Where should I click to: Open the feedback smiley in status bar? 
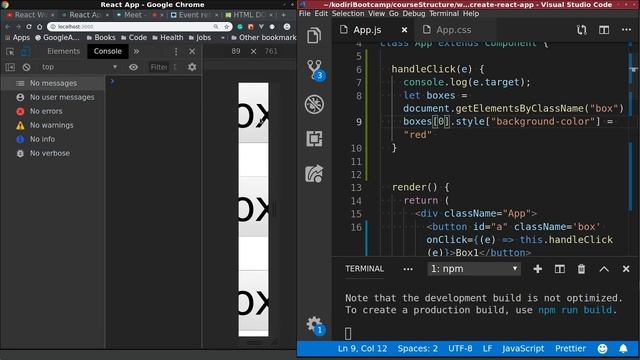[x=602, y=349]
